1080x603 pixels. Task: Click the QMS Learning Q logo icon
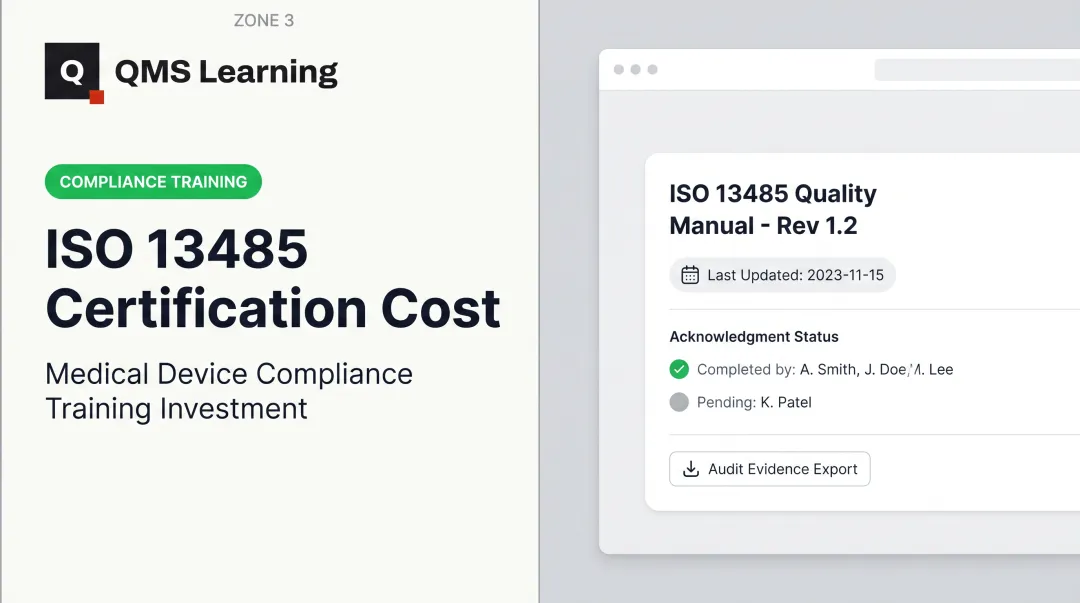point(74,72)
